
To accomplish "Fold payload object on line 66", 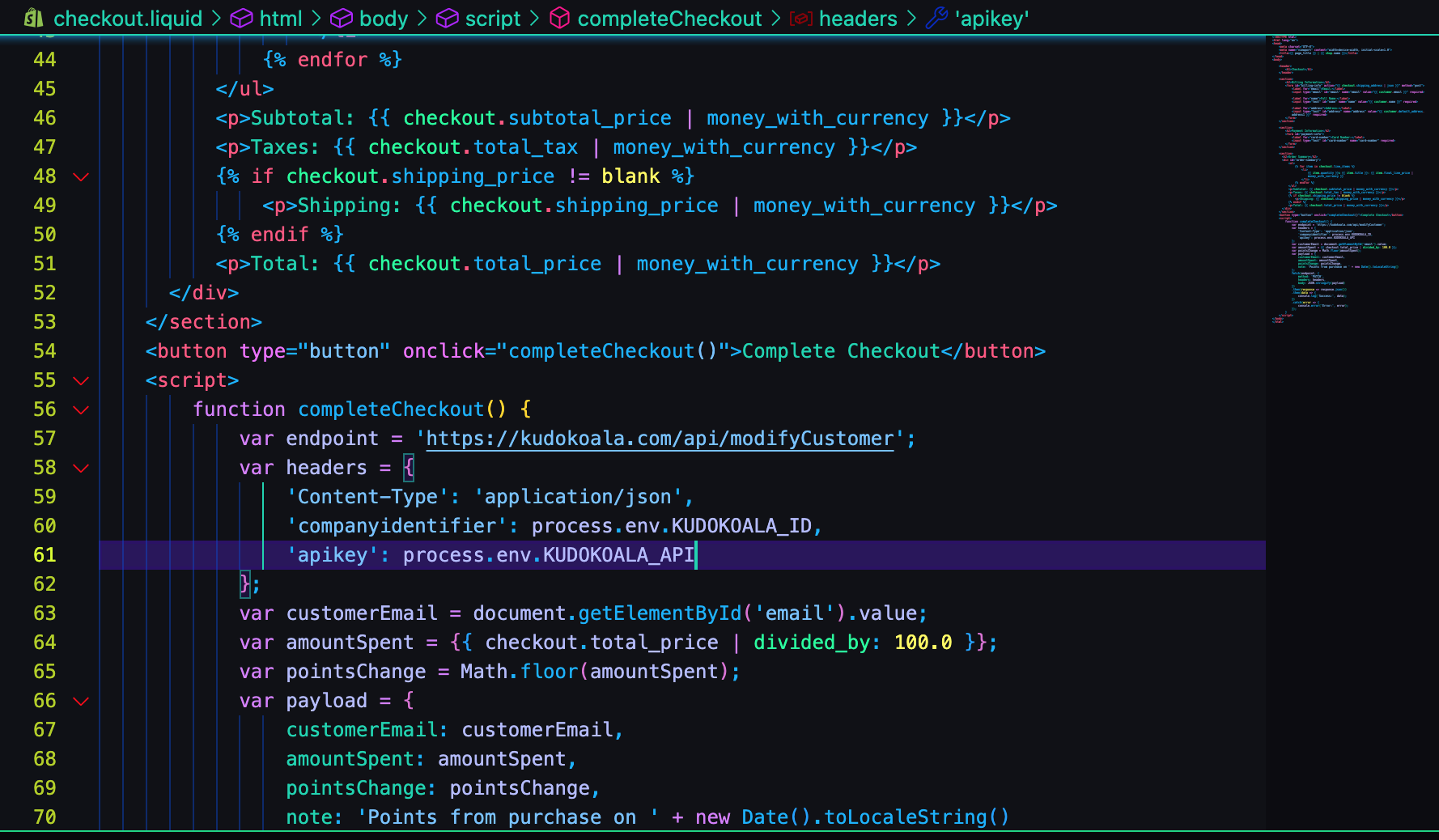I will 81,701.
